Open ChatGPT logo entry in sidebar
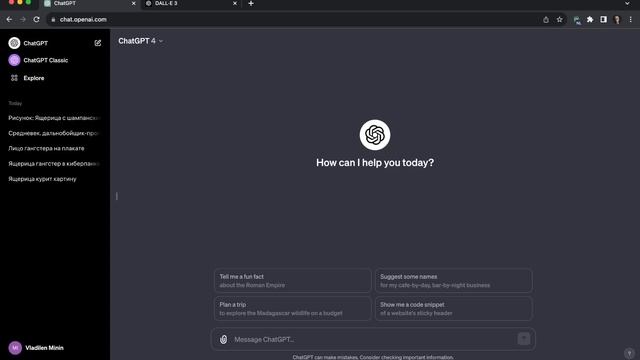The height and width of the screenshot is (360, 640). tap(14, 43)
